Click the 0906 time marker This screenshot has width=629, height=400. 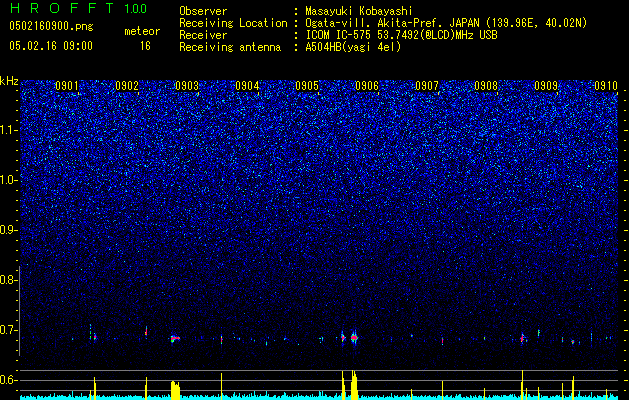pos(367,86)
